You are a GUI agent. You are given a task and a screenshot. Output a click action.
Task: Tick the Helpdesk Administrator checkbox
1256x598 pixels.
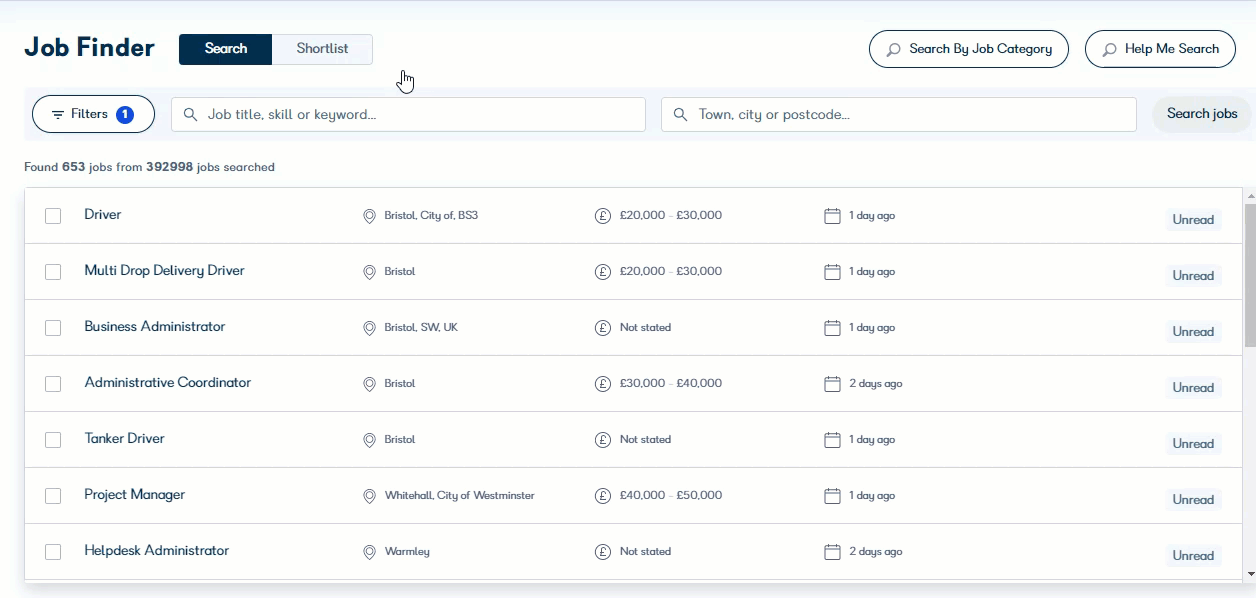click(53, 552)
